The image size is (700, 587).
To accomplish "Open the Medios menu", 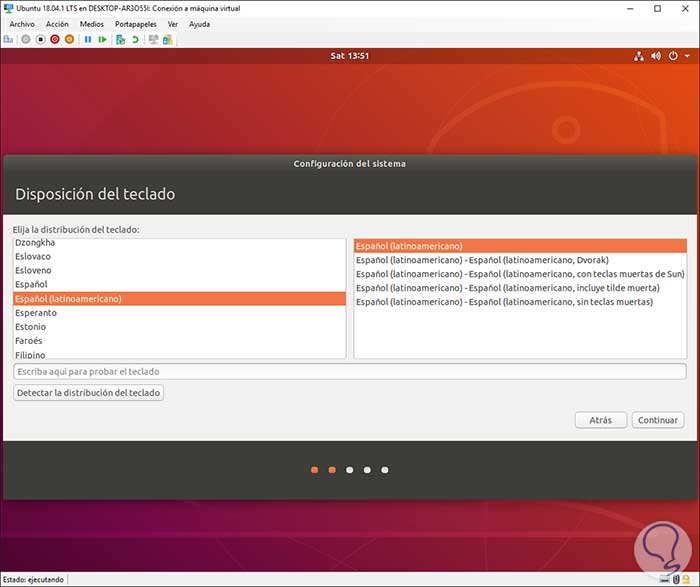I will 92,24.
